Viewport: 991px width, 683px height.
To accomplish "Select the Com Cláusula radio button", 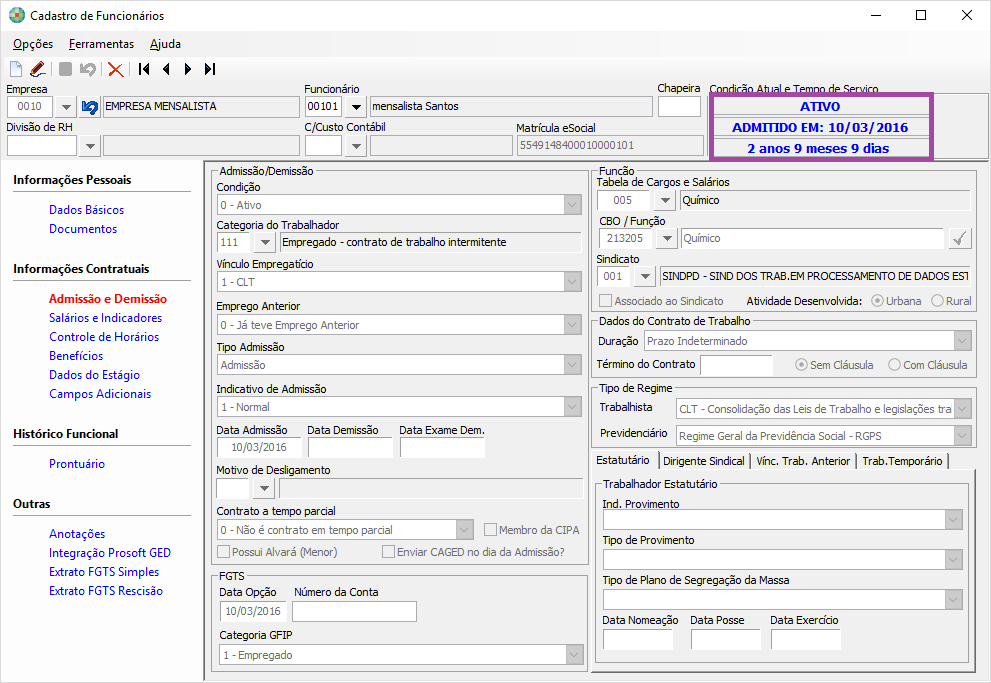I will [x=894, y=365].
